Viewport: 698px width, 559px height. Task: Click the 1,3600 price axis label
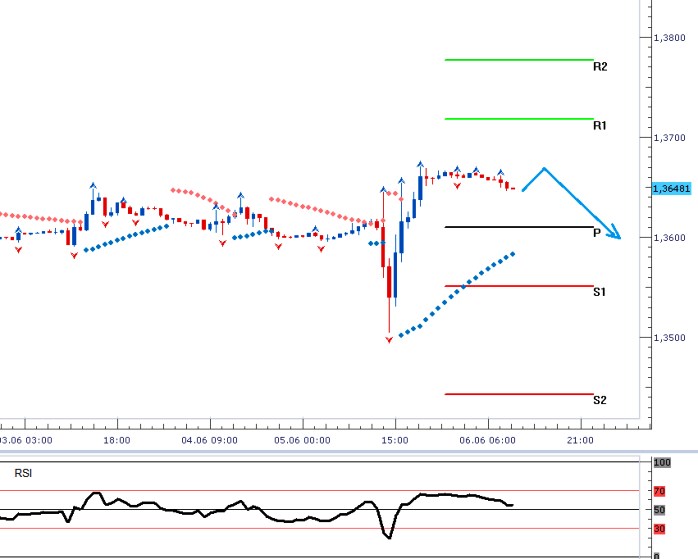click(670, 238)
